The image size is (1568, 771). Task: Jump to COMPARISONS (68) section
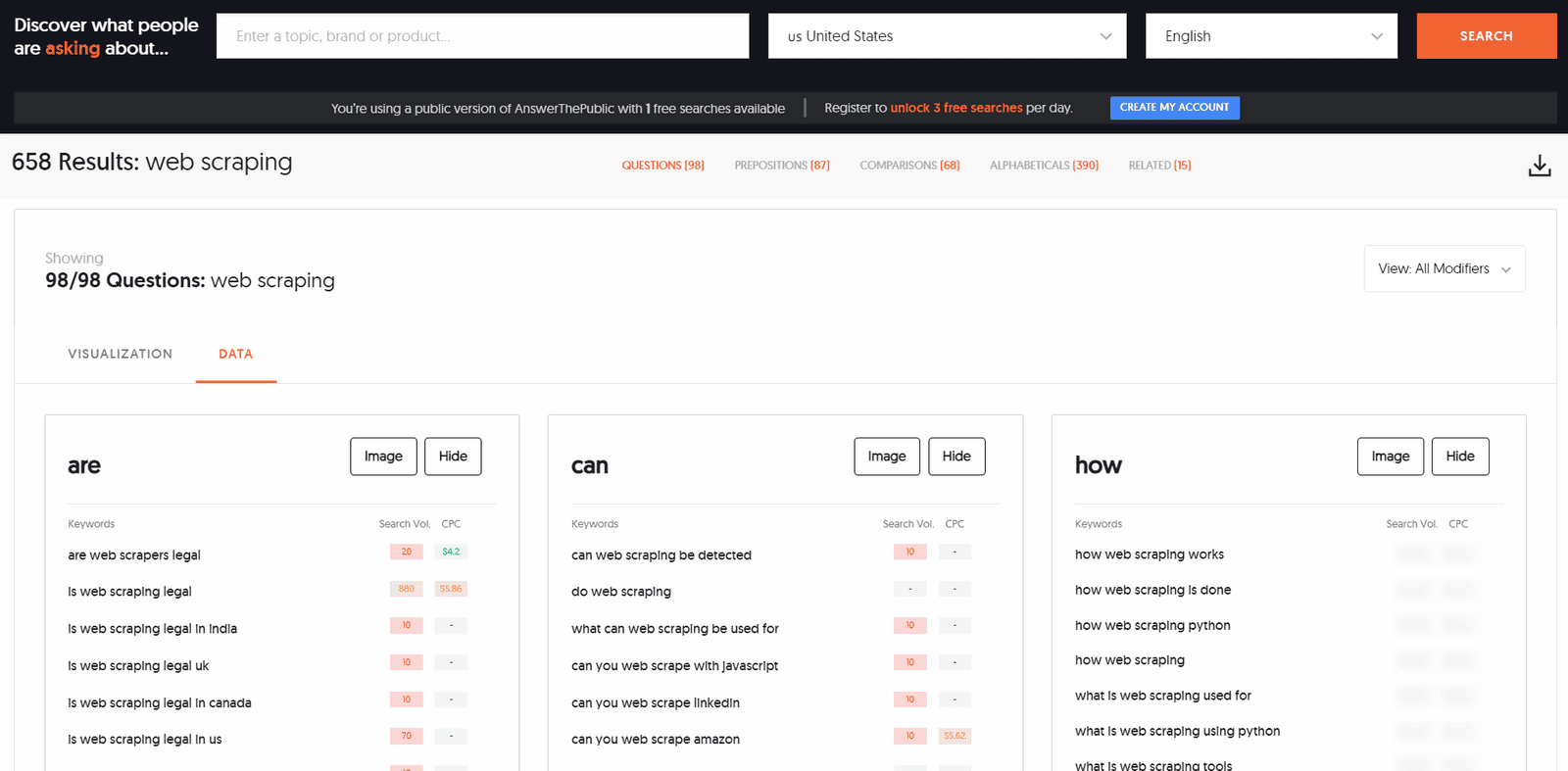(x=909, y=166)
